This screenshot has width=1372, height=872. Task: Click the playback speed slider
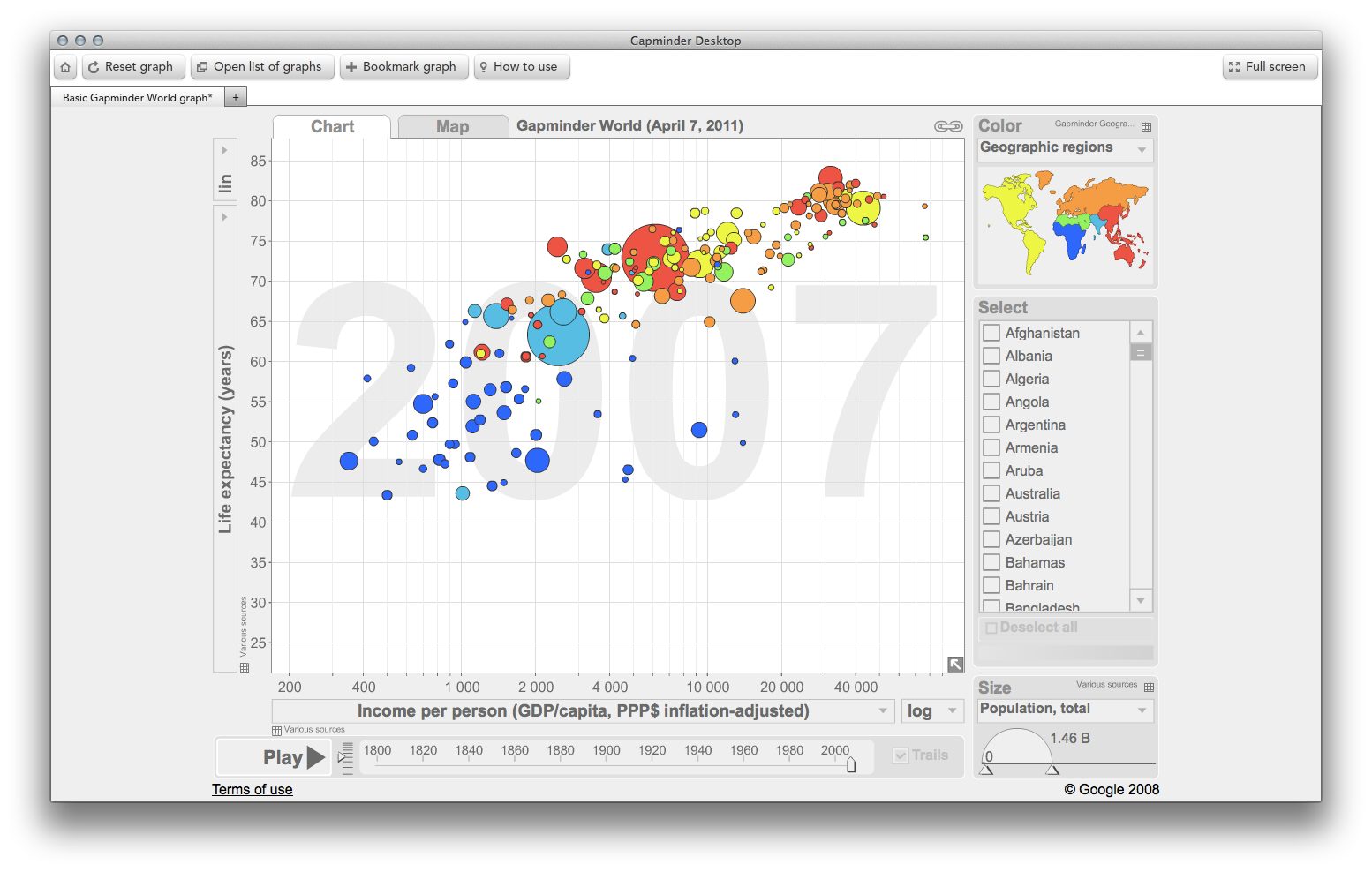[x=346, y=757]
